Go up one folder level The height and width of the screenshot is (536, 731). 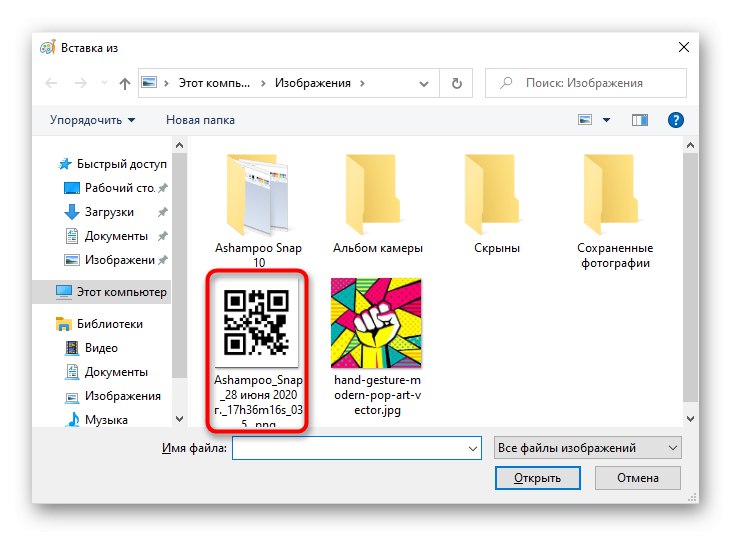(x=124, y=83)
